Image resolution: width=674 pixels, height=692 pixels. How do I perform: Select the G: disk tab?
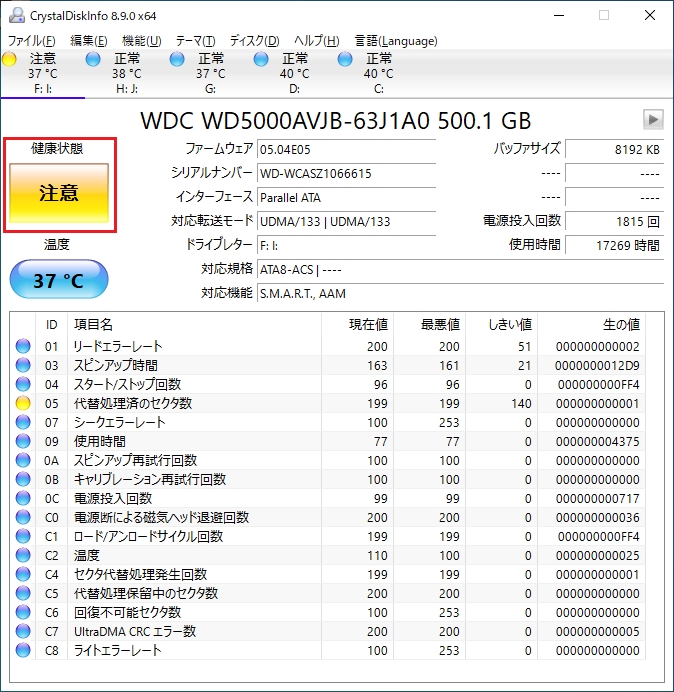(211, 74)
